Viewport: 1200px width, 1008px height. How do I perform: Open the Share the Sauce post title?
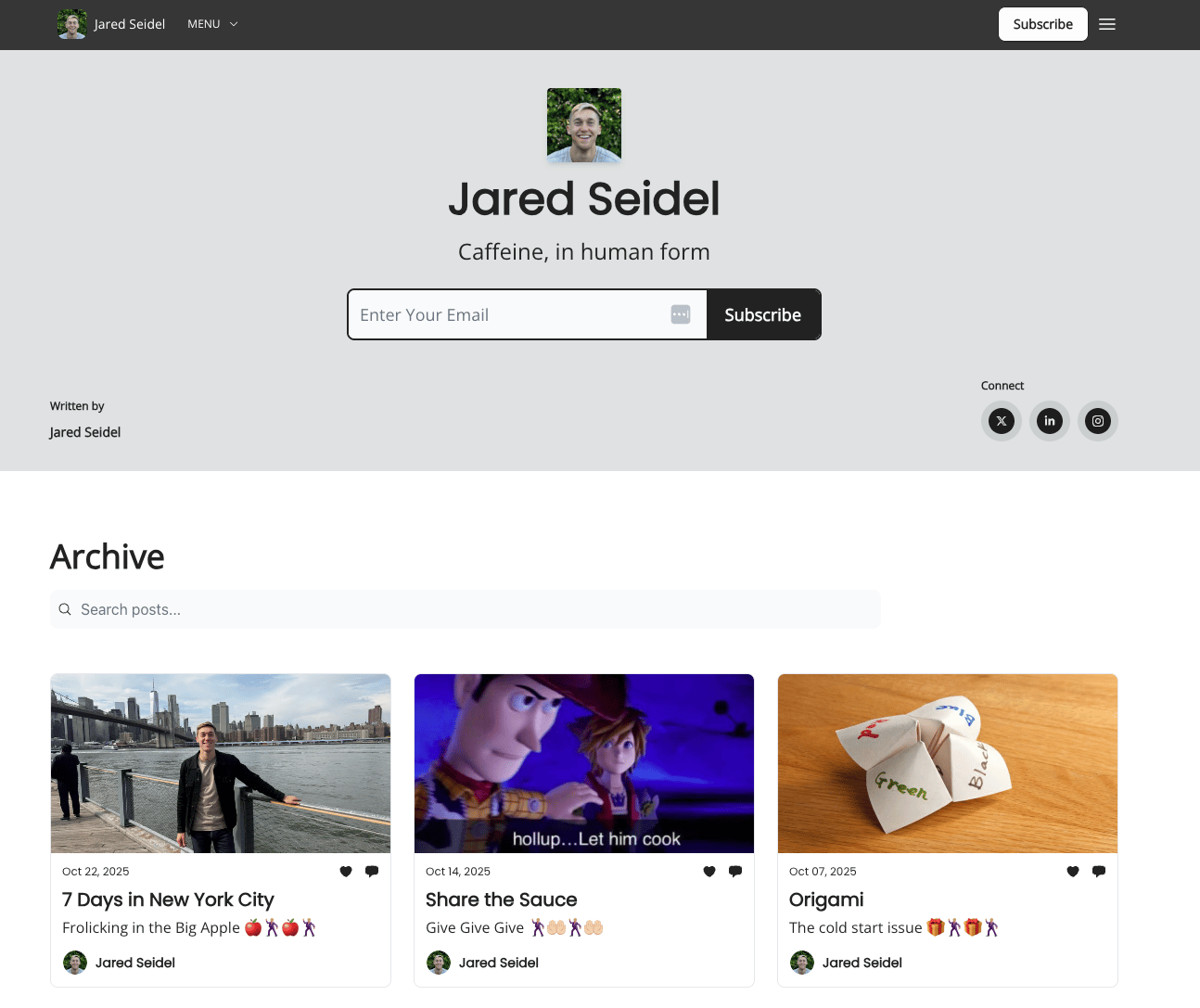point(502,900)
